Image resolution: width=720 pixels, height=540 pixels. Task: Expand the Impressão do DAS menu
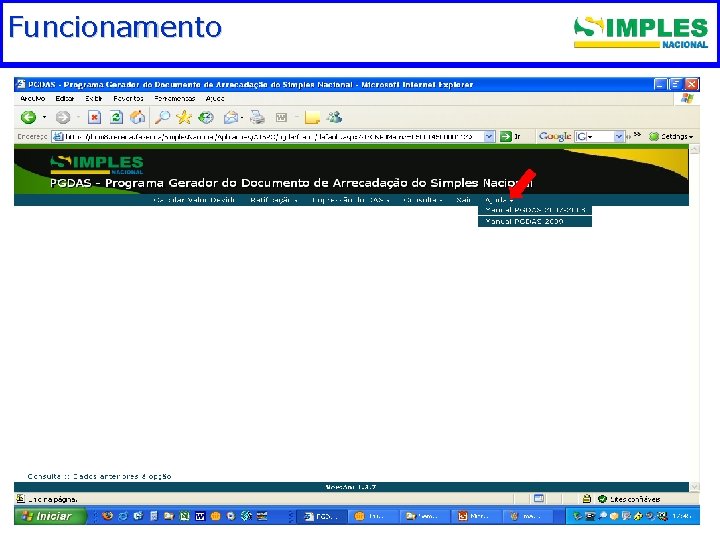pyautogui.click(x=350, y=200)
